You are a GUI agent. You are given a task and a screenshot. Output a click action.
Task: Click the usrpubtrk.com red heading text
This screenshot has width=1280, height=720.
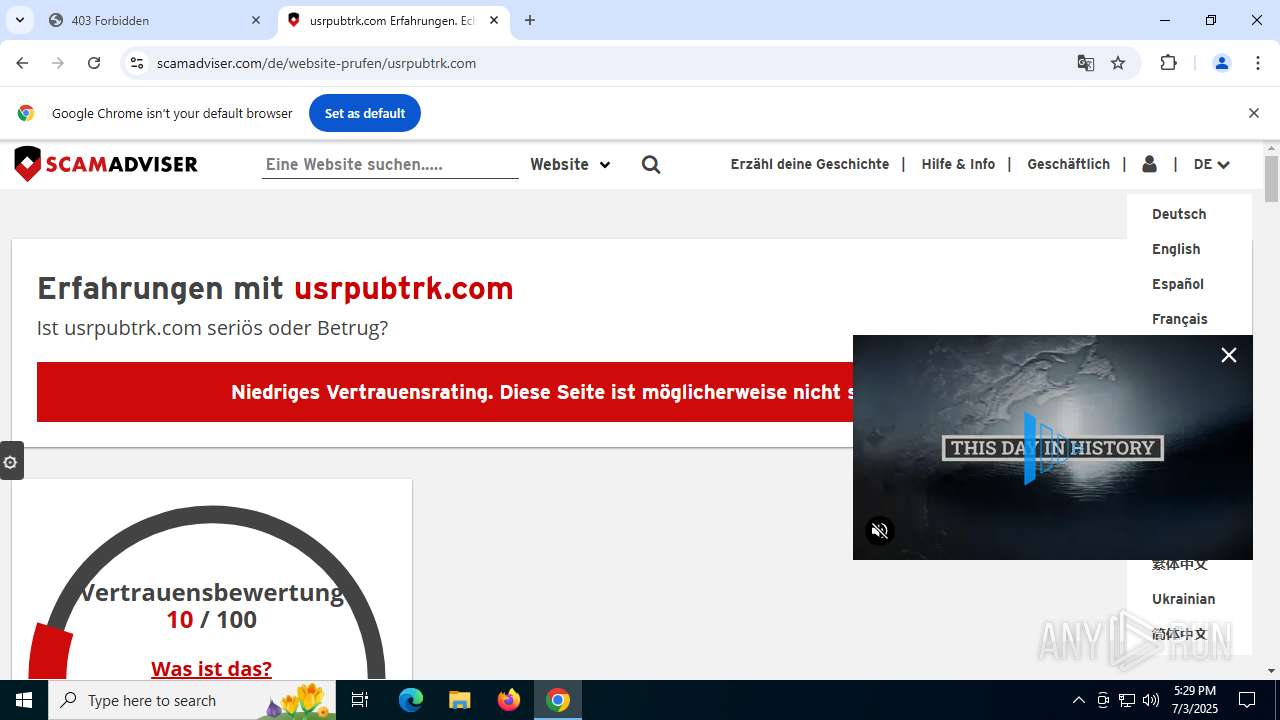coord(403,288)
